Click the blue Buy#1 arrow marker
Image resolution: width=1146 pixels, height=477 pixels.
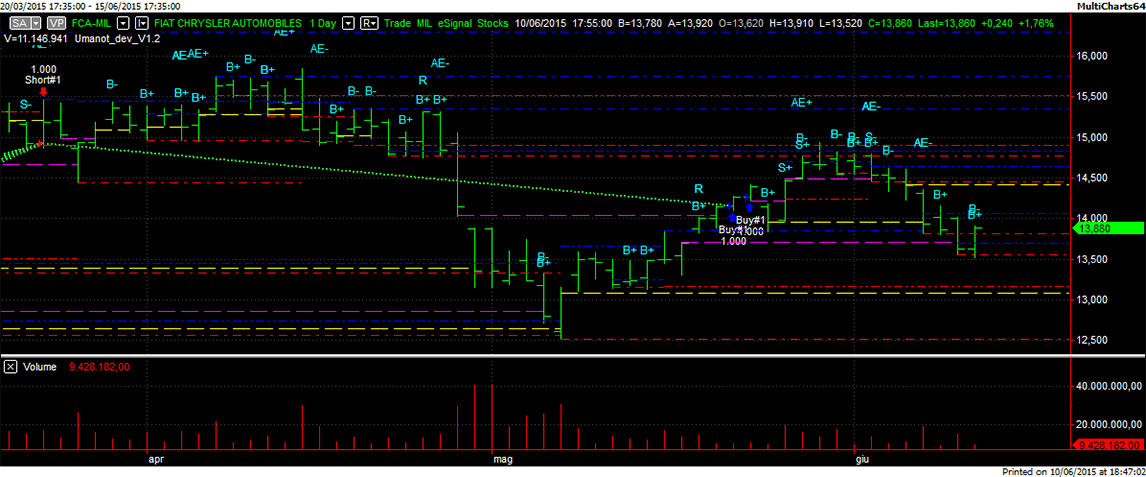click(x=749, y=208)
